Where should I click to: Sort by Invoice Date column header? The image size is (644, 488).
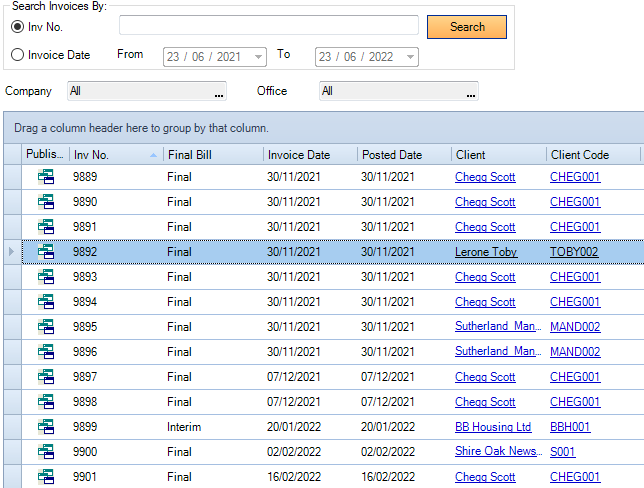point(310,155)
